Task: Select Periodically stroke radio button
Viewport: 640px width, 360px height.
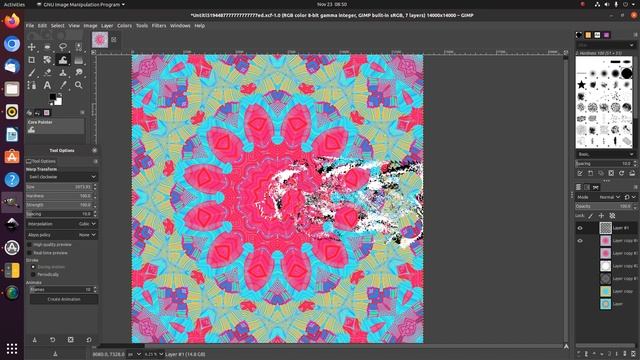Action: pos(33,275)
